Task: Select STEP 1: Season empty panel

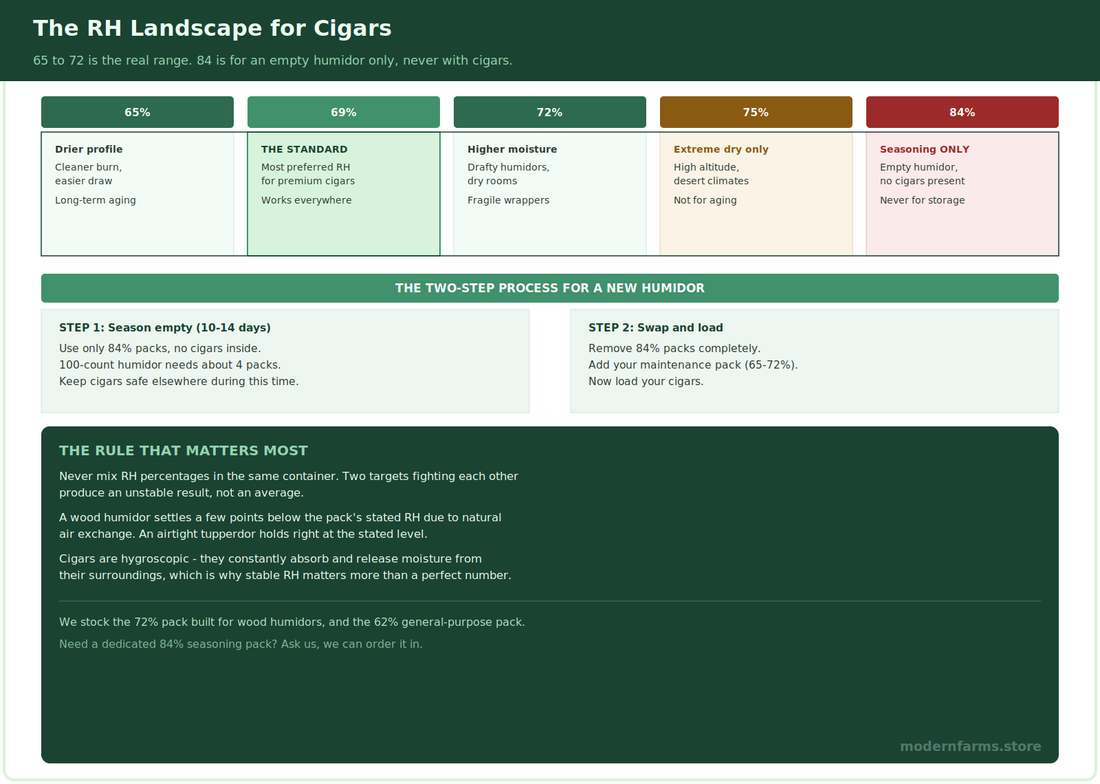Action: [x=286, y=361]
